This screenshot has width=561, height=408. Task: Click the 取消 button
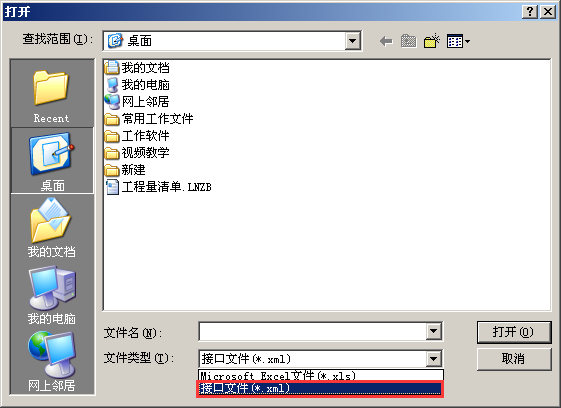coord(514,359)
